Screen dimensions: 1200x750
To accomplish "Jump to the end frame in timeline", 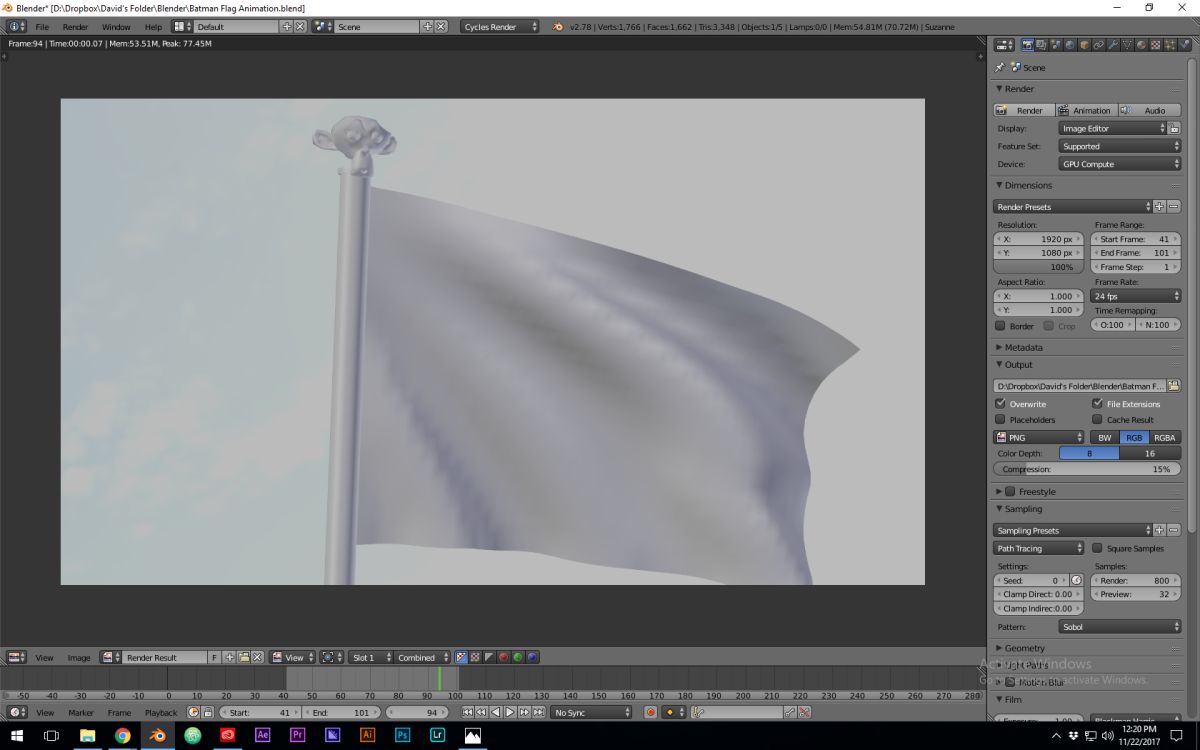I will 538,712.
